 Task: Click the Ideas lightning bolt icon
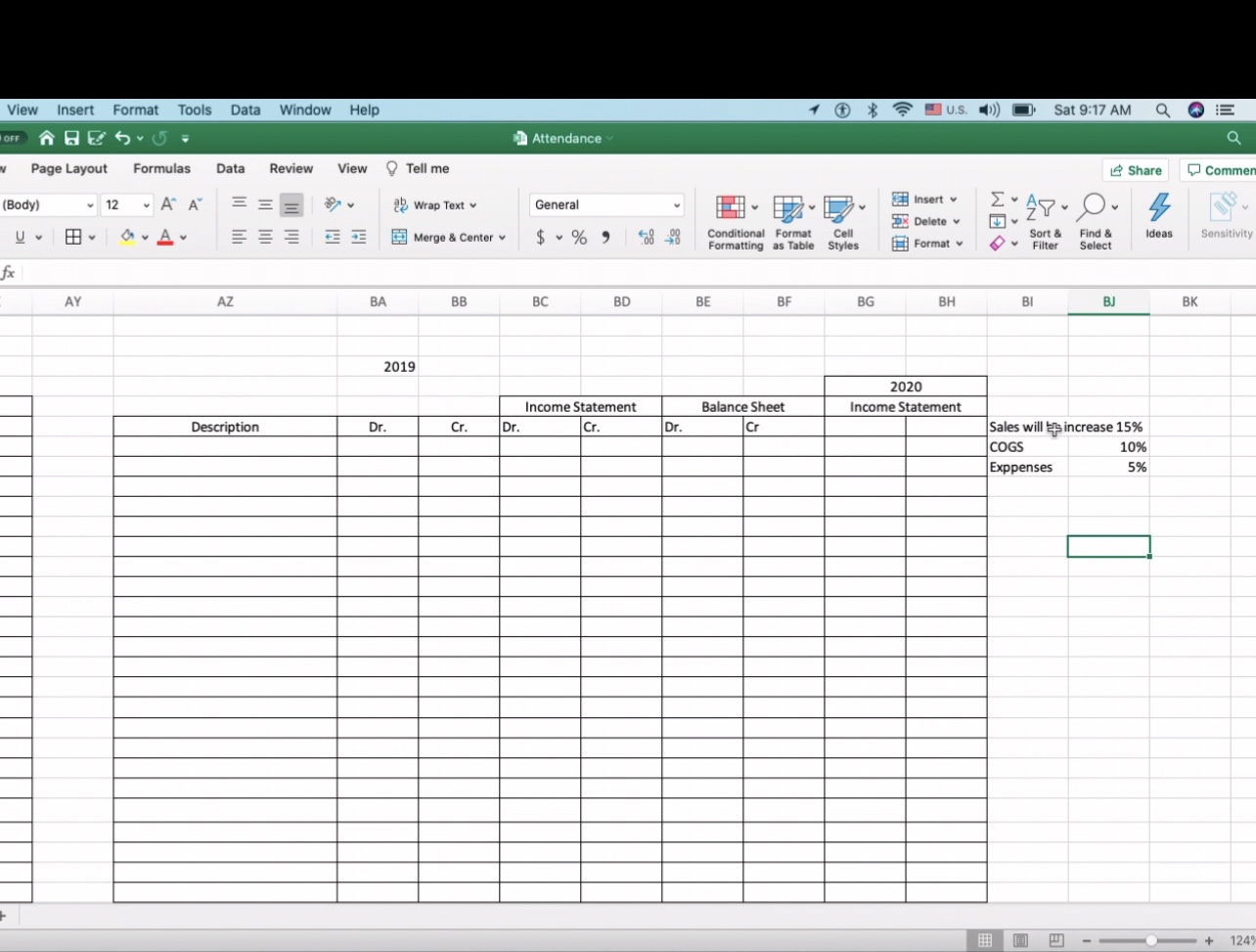click(x=1159, y=206)
